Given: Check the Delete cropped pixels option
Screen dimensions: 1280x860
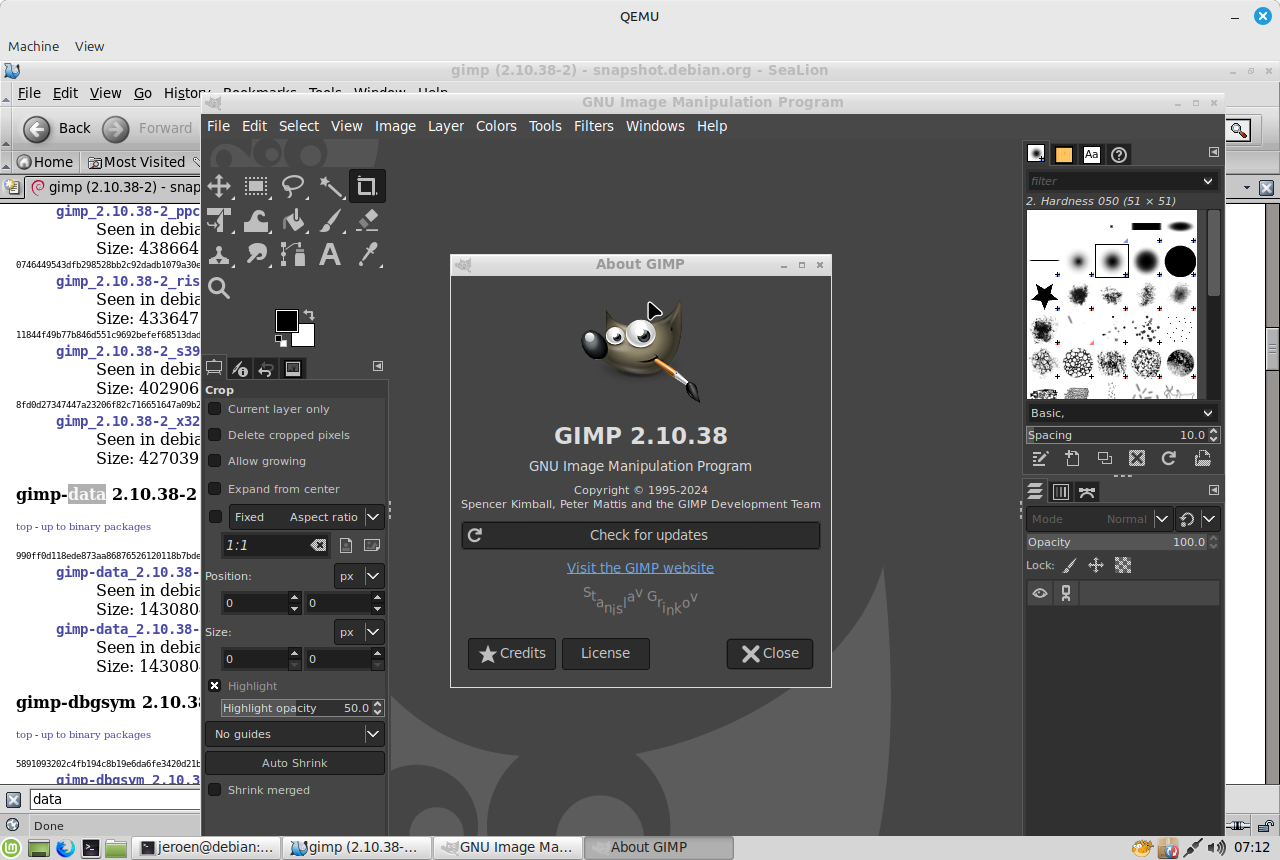Looking at the screenshot, I should tap(215, 435).
